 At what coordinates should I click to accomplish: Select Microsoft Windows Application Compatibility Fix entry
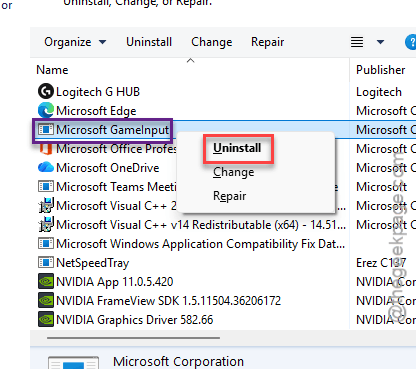tap(200, 244)
